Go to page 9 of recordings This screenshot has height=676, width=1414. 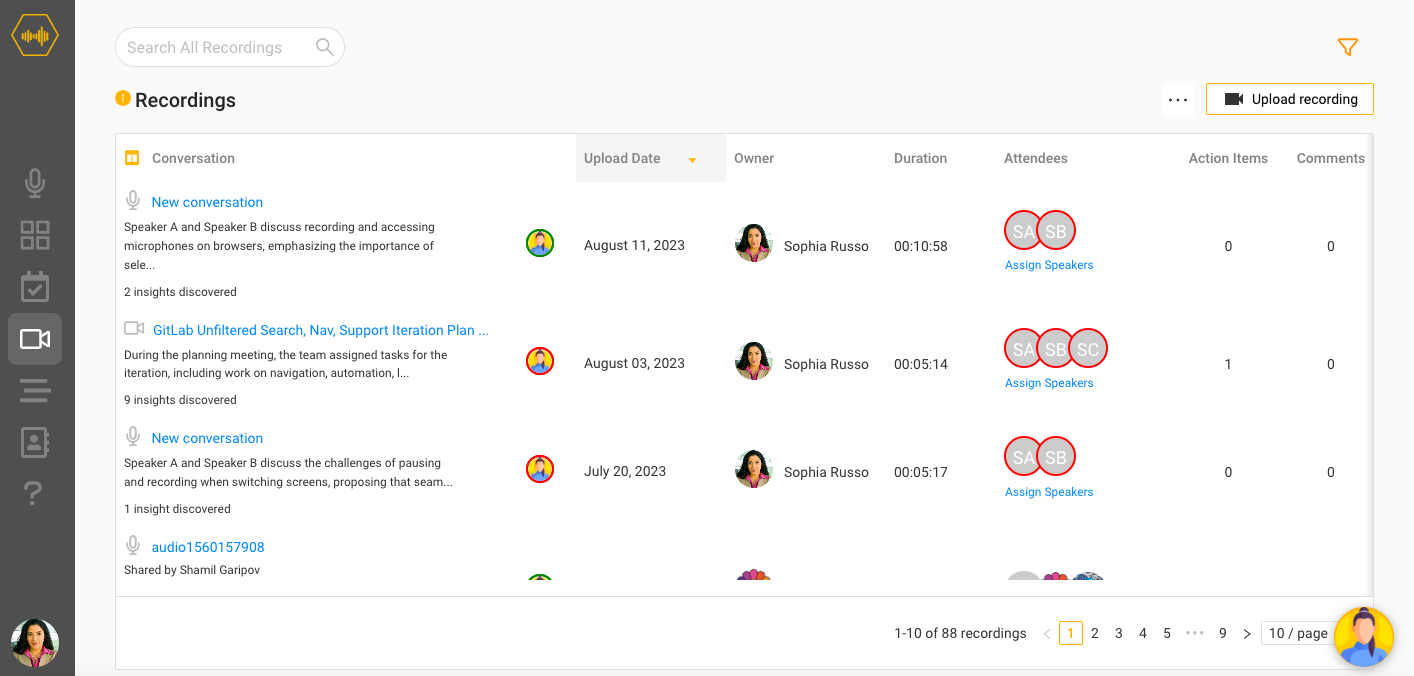click(1223, 633)
